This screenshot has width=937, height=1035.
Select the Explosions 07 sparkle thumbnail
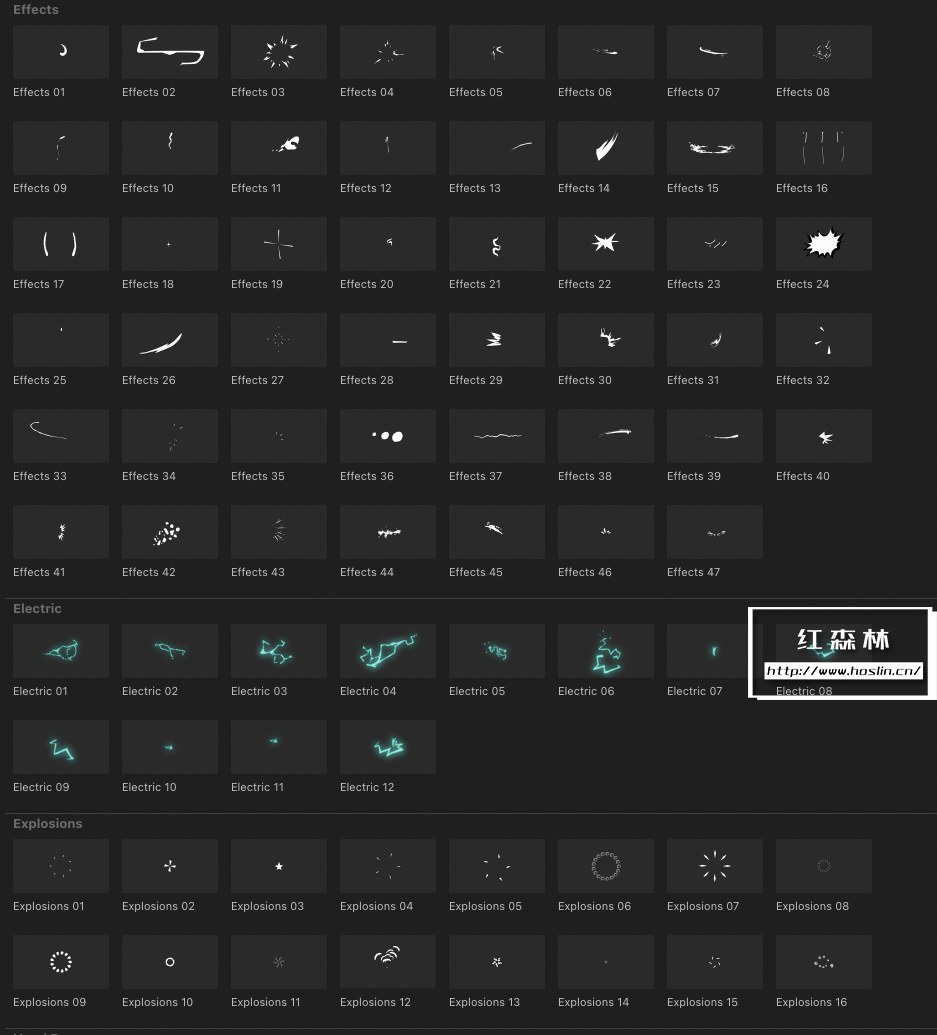point(715,866)
